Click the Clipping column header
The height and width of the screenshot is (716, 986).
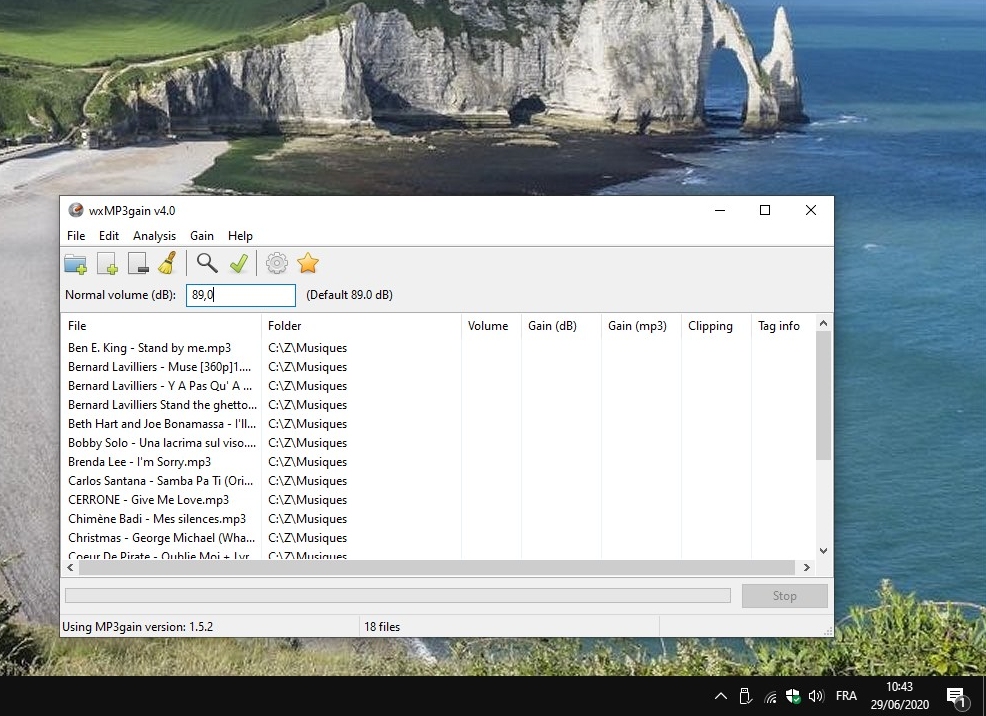point(716,326)
